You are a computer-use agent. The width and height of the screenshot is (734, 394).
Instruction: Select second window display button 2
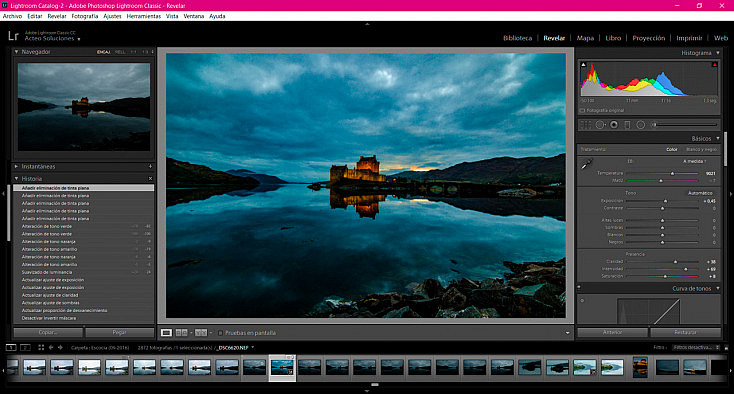[x=25, y=347]
